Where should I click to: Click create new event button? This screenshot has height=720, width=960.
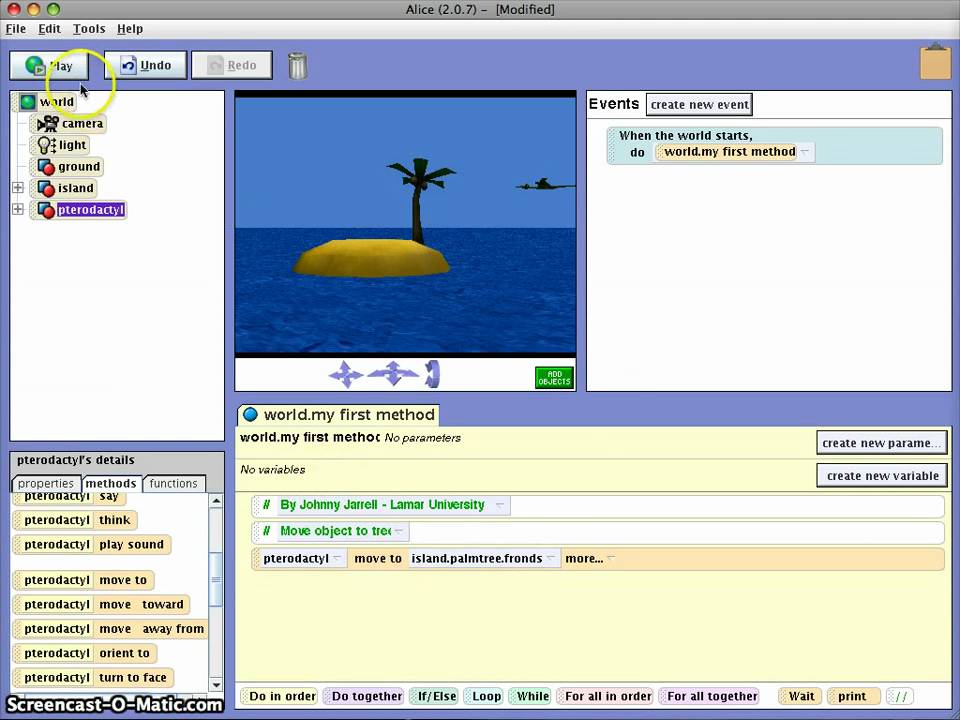pos(699,105)
